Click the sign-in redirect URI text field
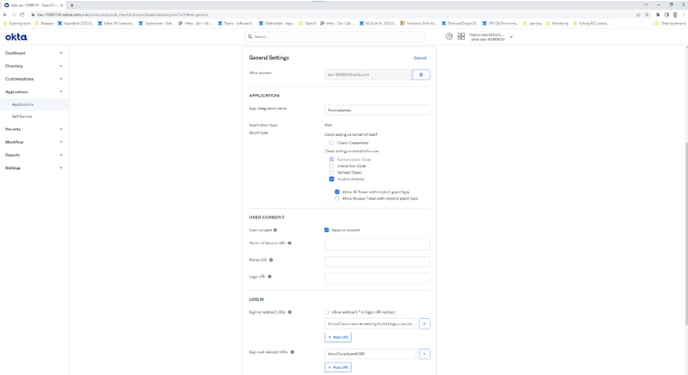688x375 pixels. click(370, 324)
